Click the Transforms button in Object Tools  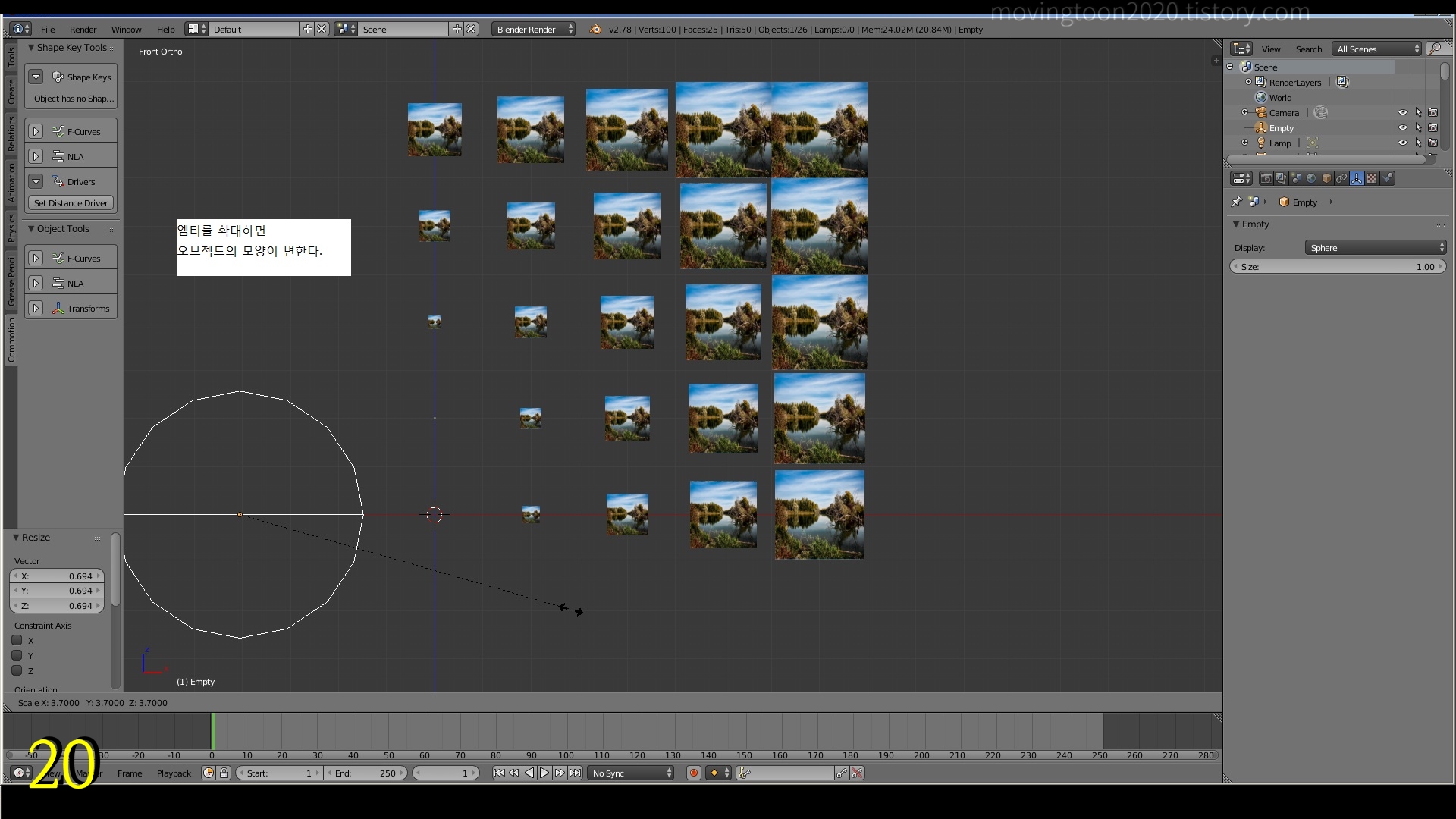[x=80, y=308]
